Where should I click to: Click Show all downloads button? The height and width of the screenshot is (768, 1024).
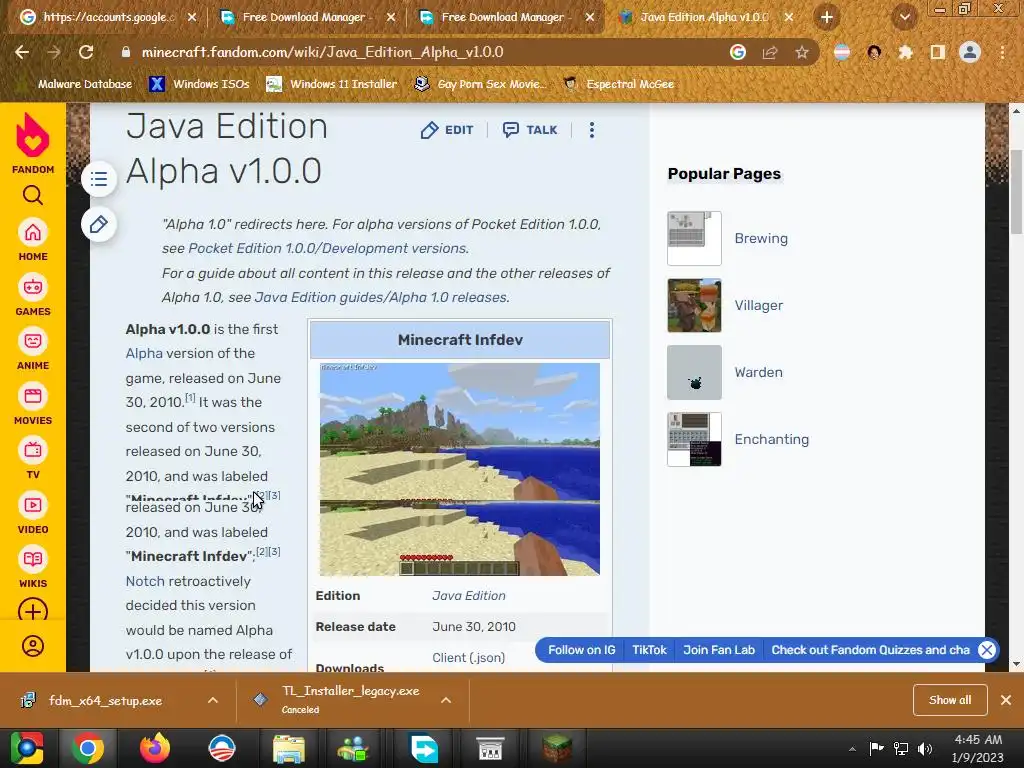coord(950,700)
